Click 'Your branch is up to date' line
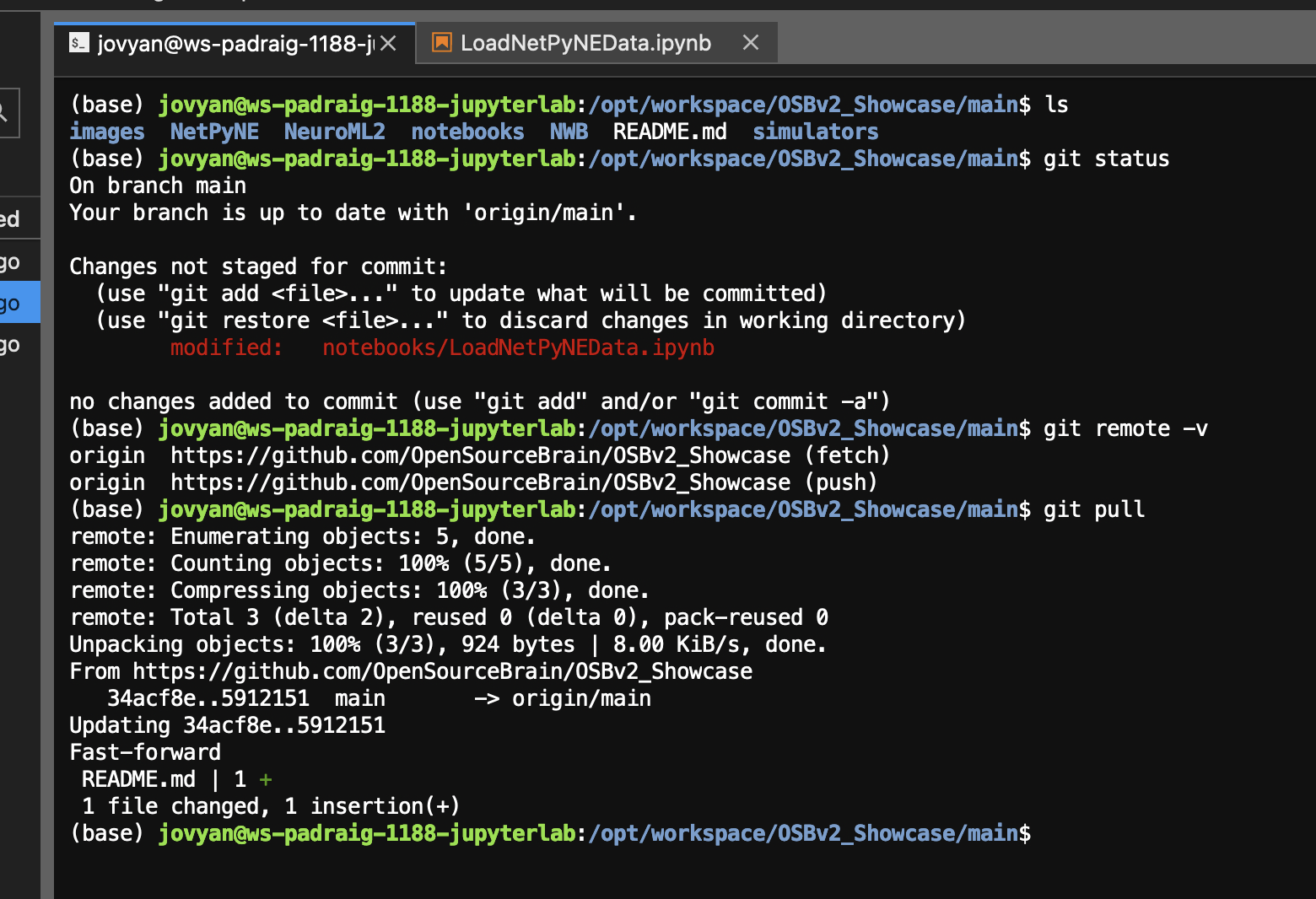Viewport: 1316px width, 899px height. [353, 213]
